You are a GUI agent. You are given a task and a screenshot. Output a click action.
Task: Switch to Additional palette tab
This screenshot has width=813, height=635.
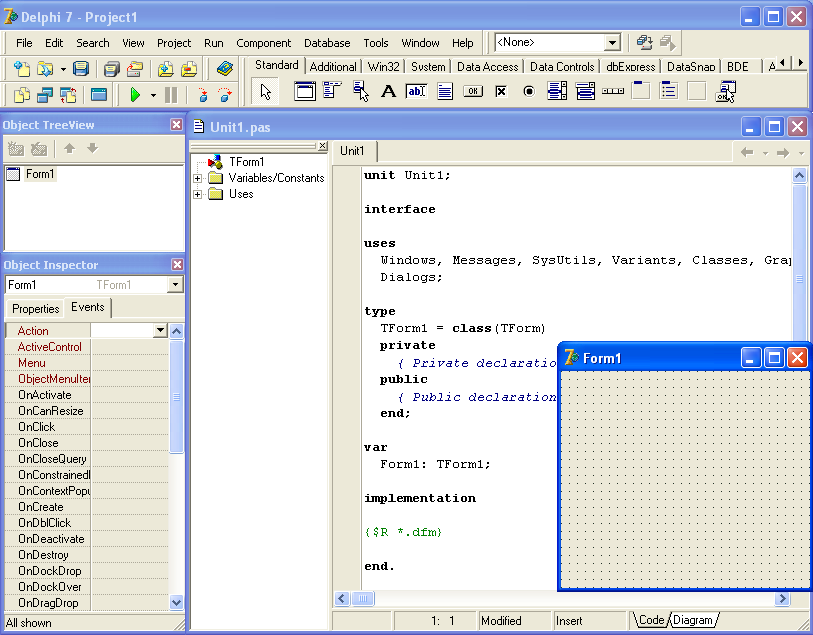(x=333, y=67)
